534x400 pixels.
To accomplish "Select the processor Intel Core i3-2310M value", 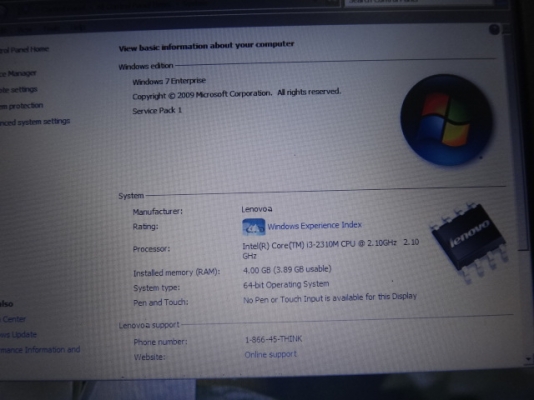I will pyautogui.click(x=330, y=249).
